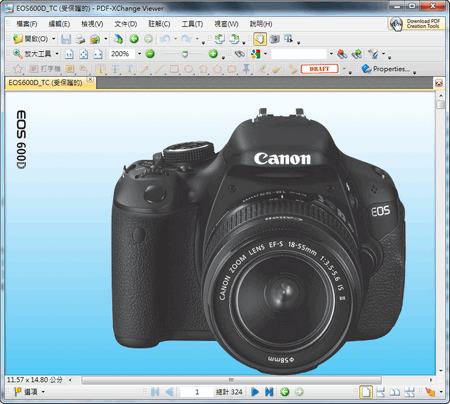Click the next page blue arrow
Image resolution: width=450 pixels, height=404 pixels.
coord(255,392)
